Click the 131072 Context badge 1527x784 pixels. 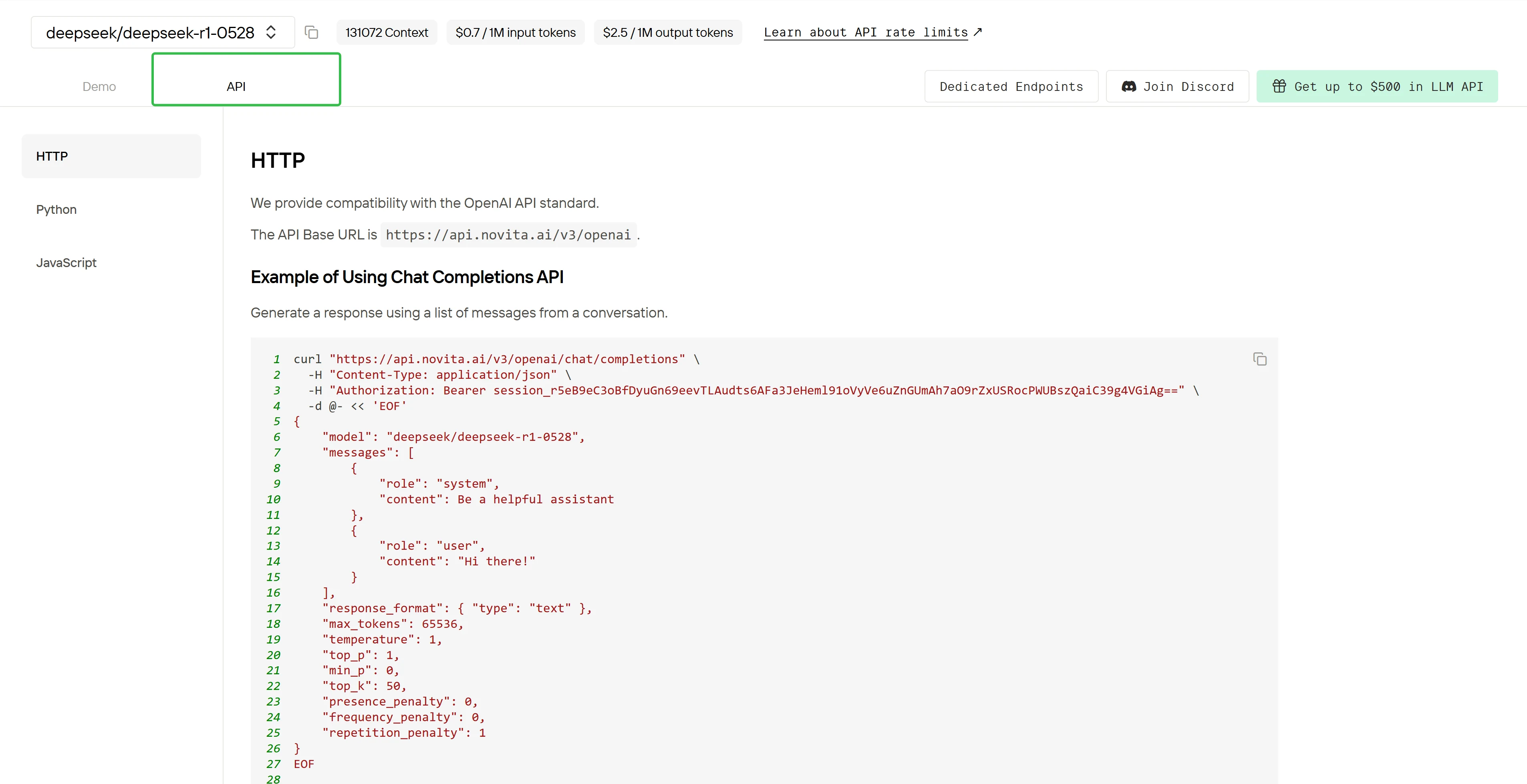(387, 32)
